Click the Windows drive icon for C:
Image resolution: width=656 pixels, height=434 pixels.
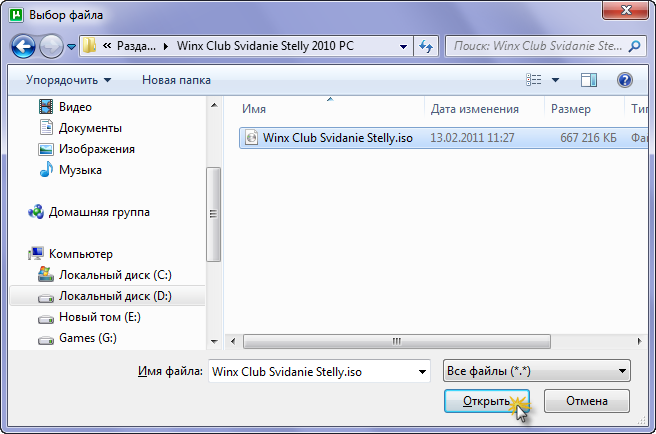click(46, 275)
